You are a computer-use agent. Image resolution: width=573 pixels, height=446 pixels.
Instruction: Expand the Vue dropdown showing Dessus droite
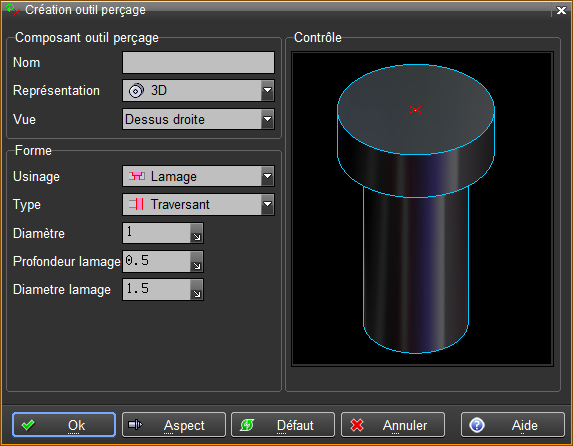click(x=267, y=119)
